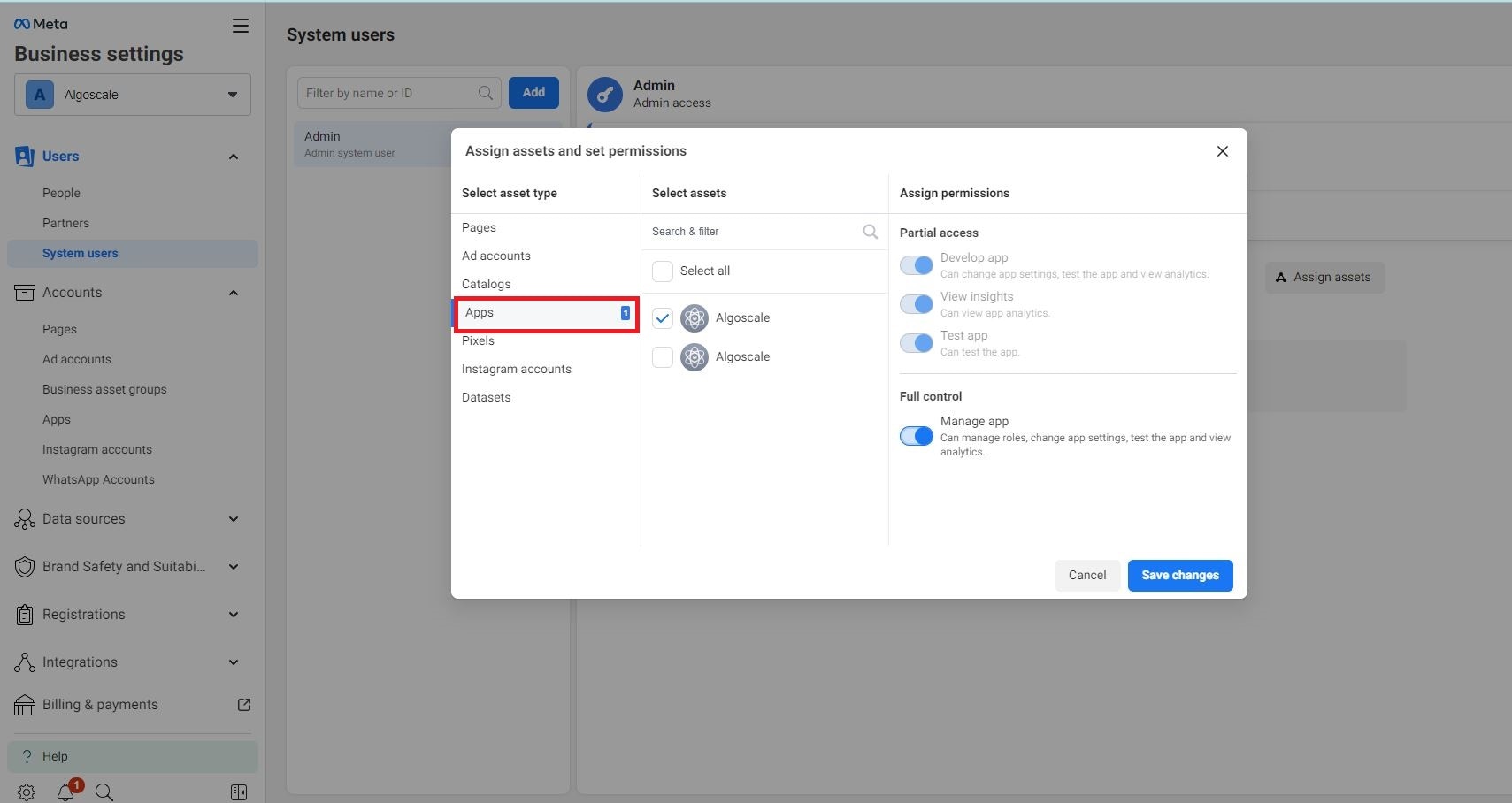The width and height of the screenshot is (1512, 803).
Task: Click the Help question mark icon
Action: pos(27,756)
